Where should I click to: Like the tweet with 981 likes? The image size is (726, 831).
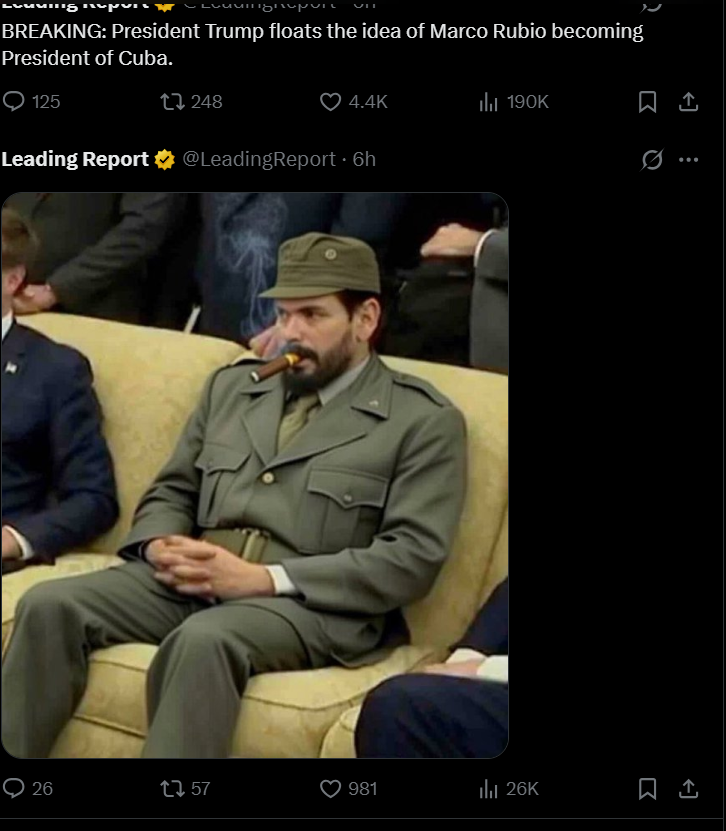pyautogui.click(x=331, y=788)
